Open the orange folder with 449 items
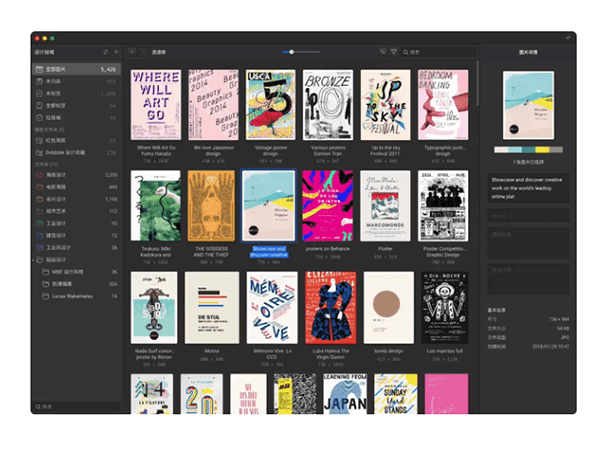 [x=76, y=187]
